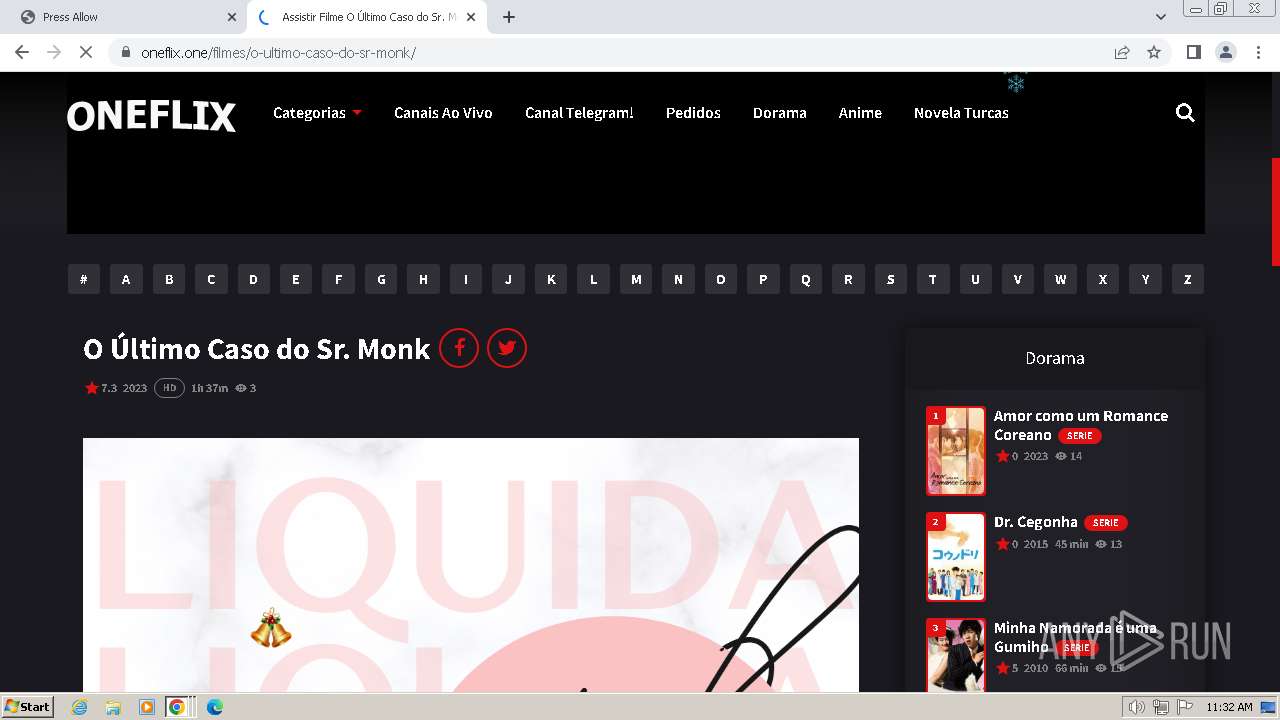Open the Anime section
The image size is (1280, 720).
point(860,113)
